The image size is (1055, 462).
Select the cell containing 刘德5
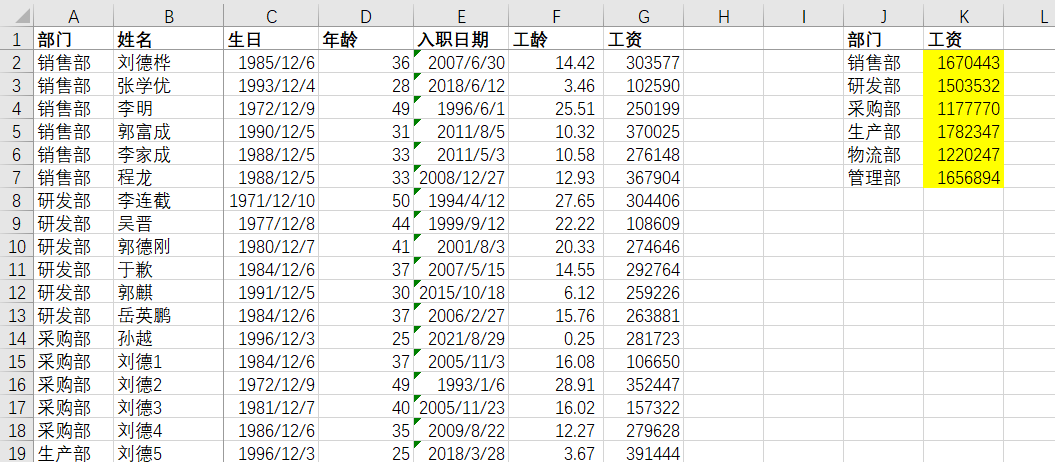[169, 453]
